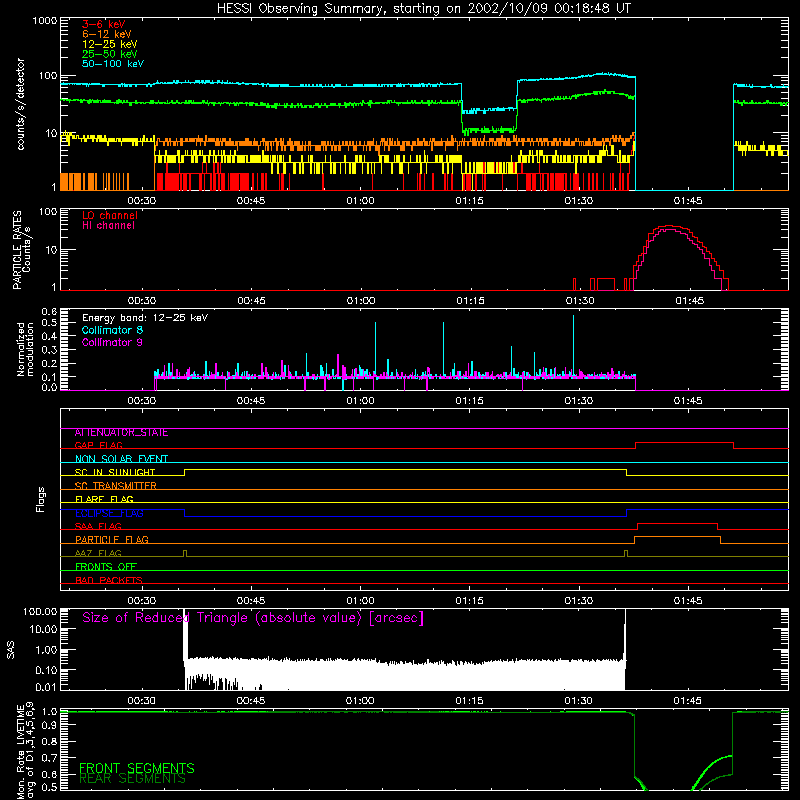800x800 pixels.
Task: Click the A4Z_FLAG label
Action: point(98,553)
